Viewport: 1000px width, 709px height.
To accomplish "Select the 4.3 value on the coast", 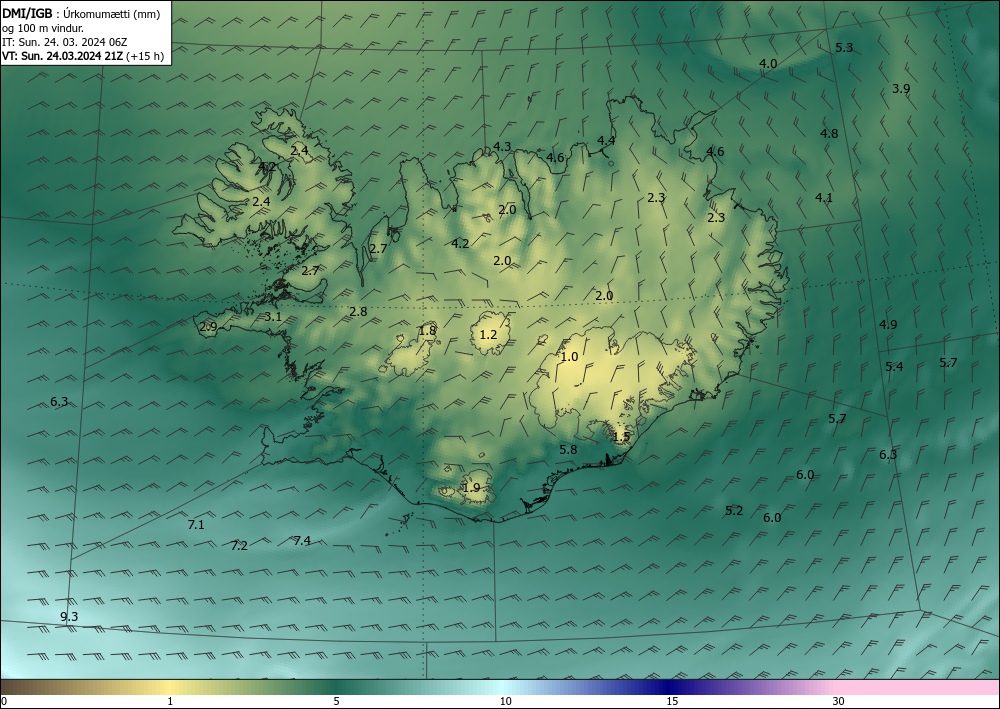I will coord(502,147).
